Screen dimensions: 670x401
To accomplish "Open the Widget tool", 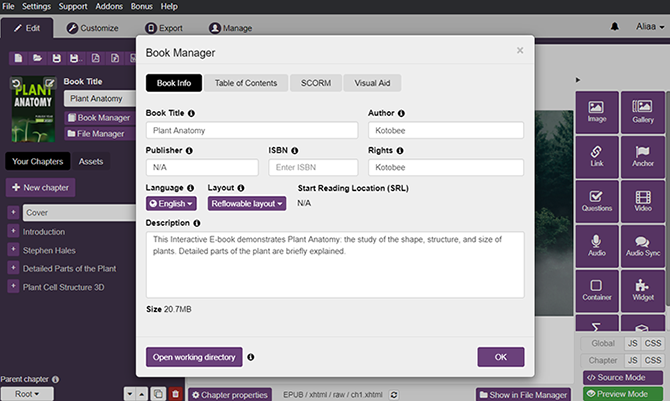I will coord(641,290).
